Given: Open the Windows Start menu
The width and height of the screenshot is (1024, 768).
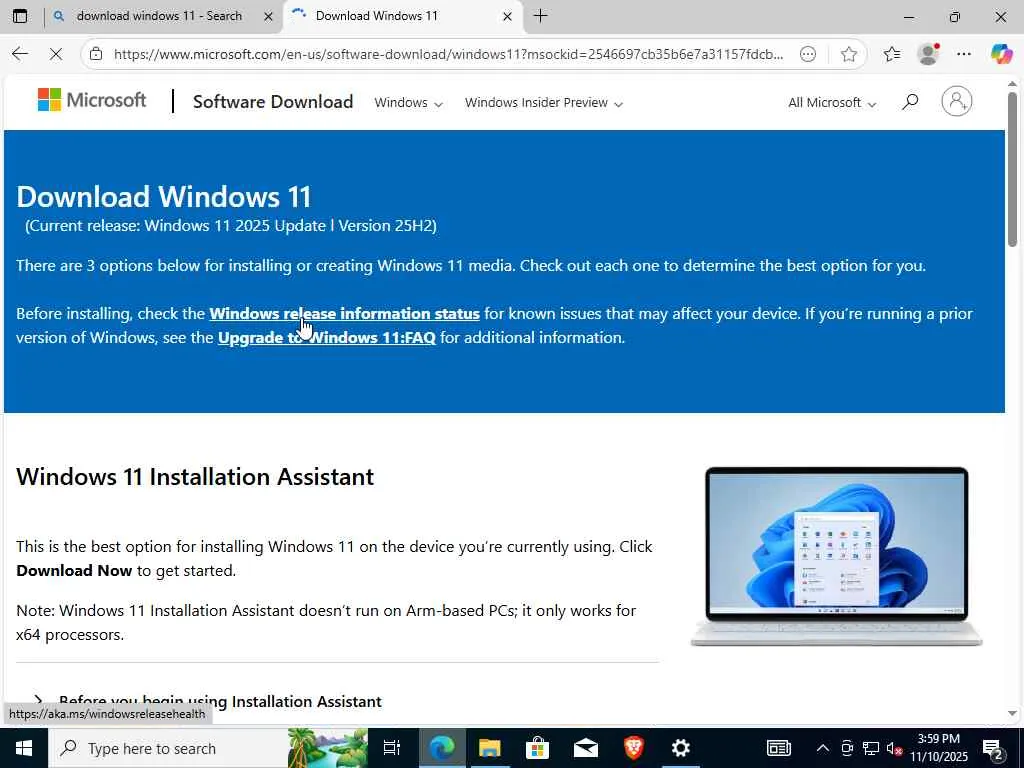Looking at the screenshot, I should tap(24, 748).
